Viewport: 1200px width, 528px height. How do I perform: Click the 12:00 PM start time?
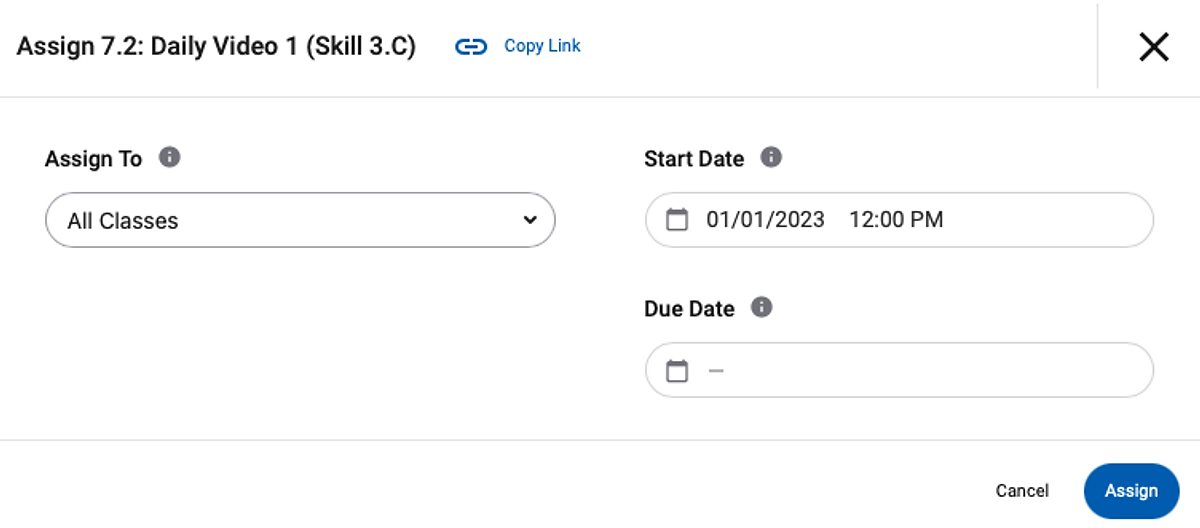pyautogui.click(x=896, y=220)
